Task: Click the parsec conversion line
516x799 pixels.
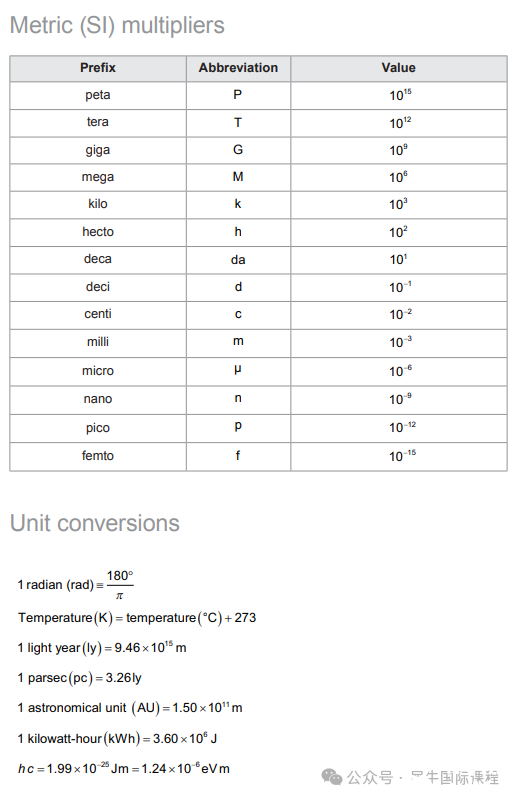Action: 79,678
